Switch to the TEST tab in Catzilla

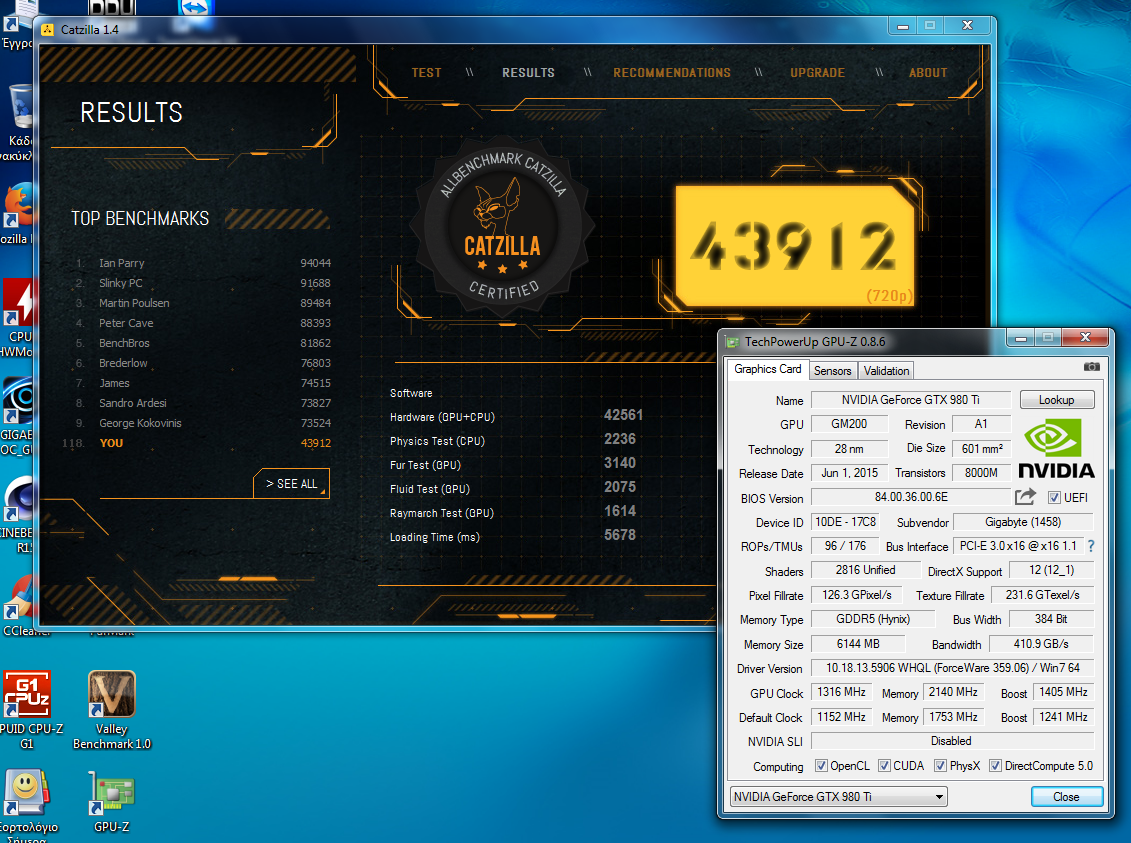426,73
